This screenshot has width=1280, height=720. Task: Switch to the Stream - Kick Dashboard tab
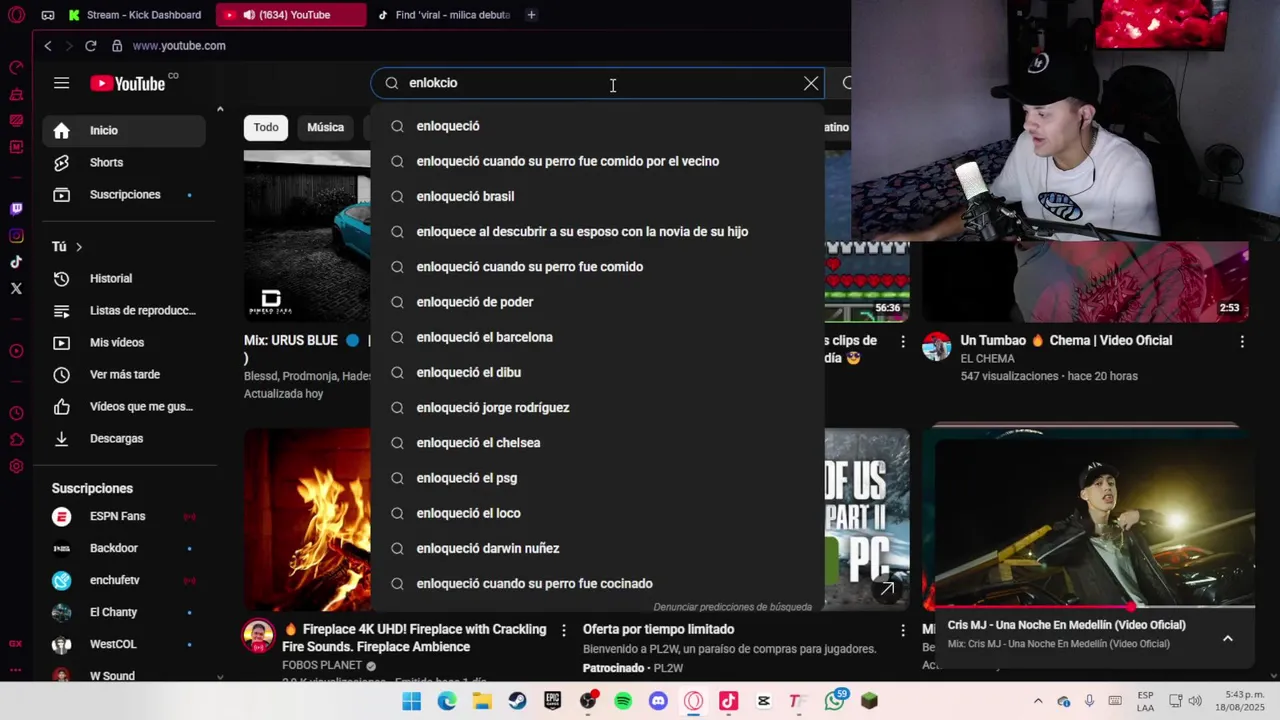(136, 15)
